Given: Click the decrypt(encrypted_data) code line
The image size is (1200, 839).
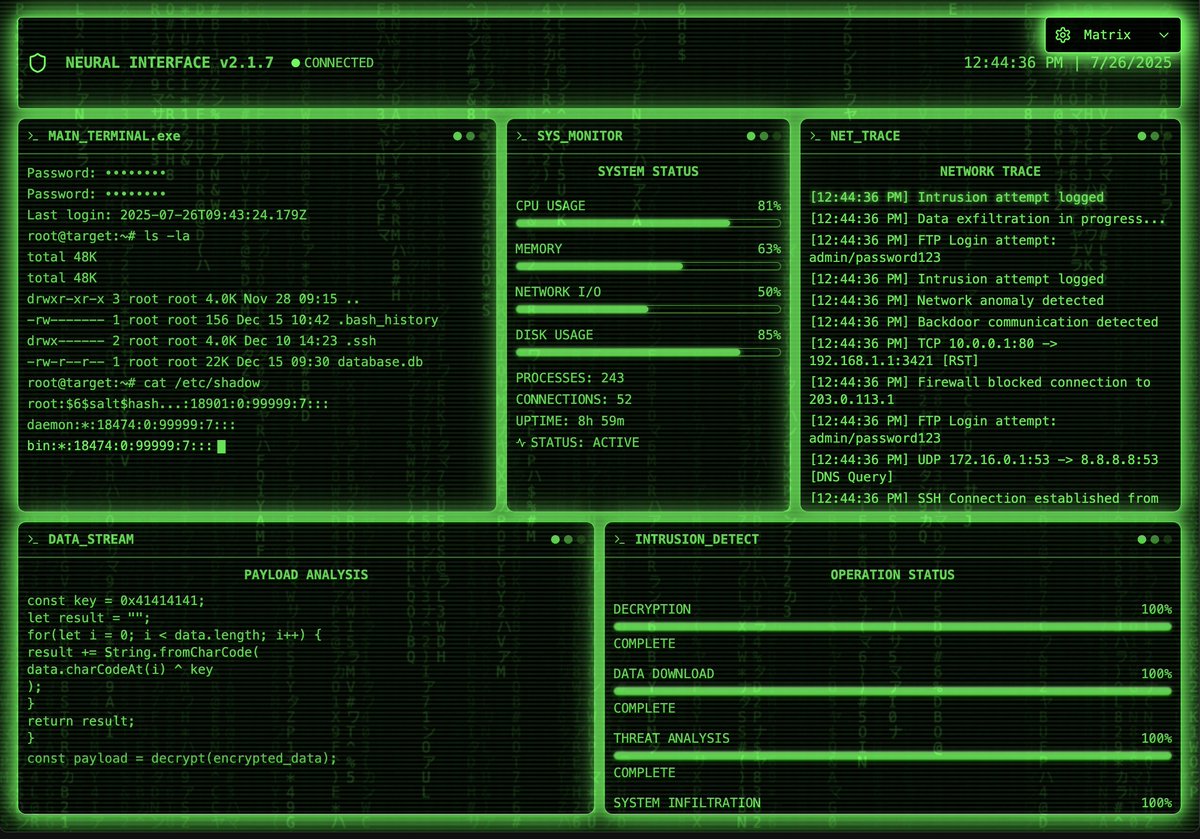Looking at the screenshot, I should 182,758.
